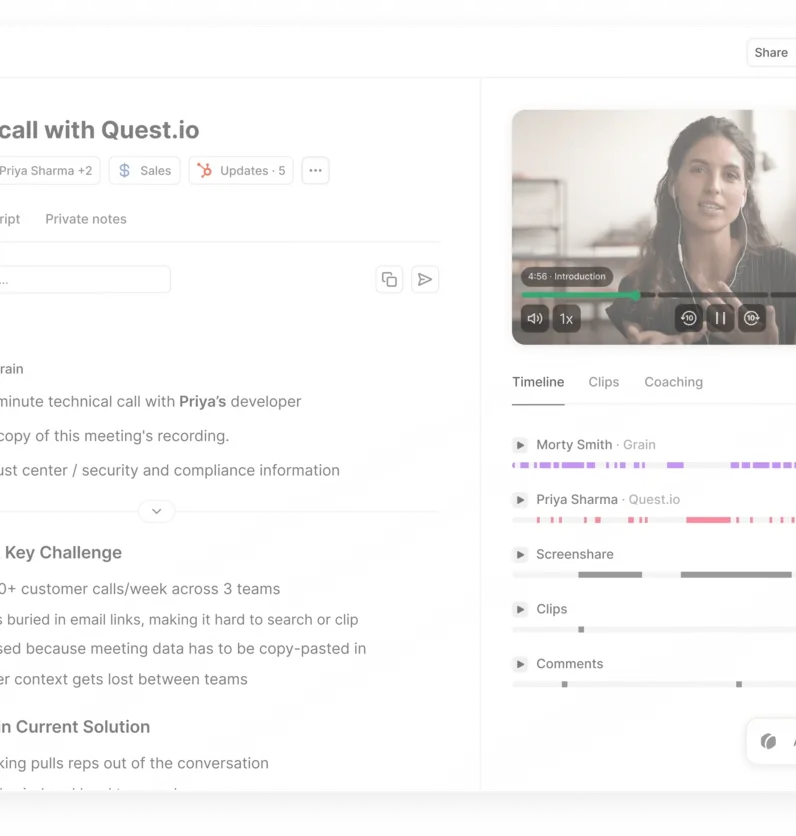The width and height of the screenshot is (796, 836).
Task: Click the copy notes icon
Action: click(x=389, y=279)
